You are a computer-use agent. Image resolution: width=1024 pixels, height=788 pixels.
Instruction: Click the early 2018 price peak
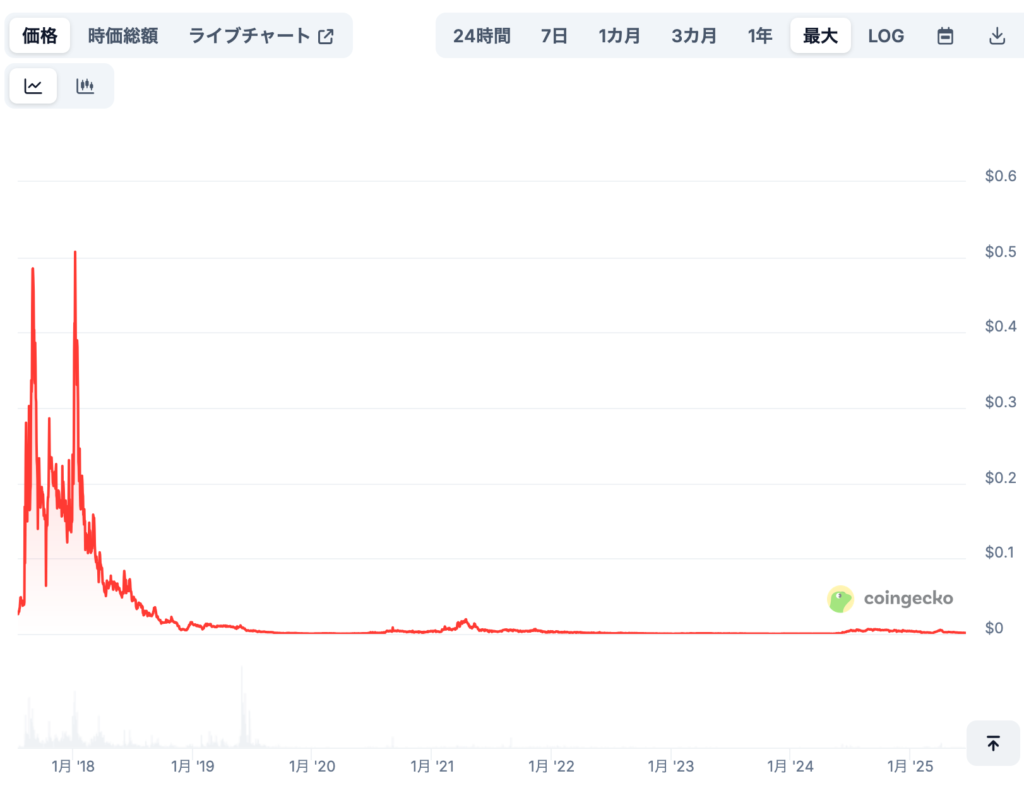pos(75,253)
